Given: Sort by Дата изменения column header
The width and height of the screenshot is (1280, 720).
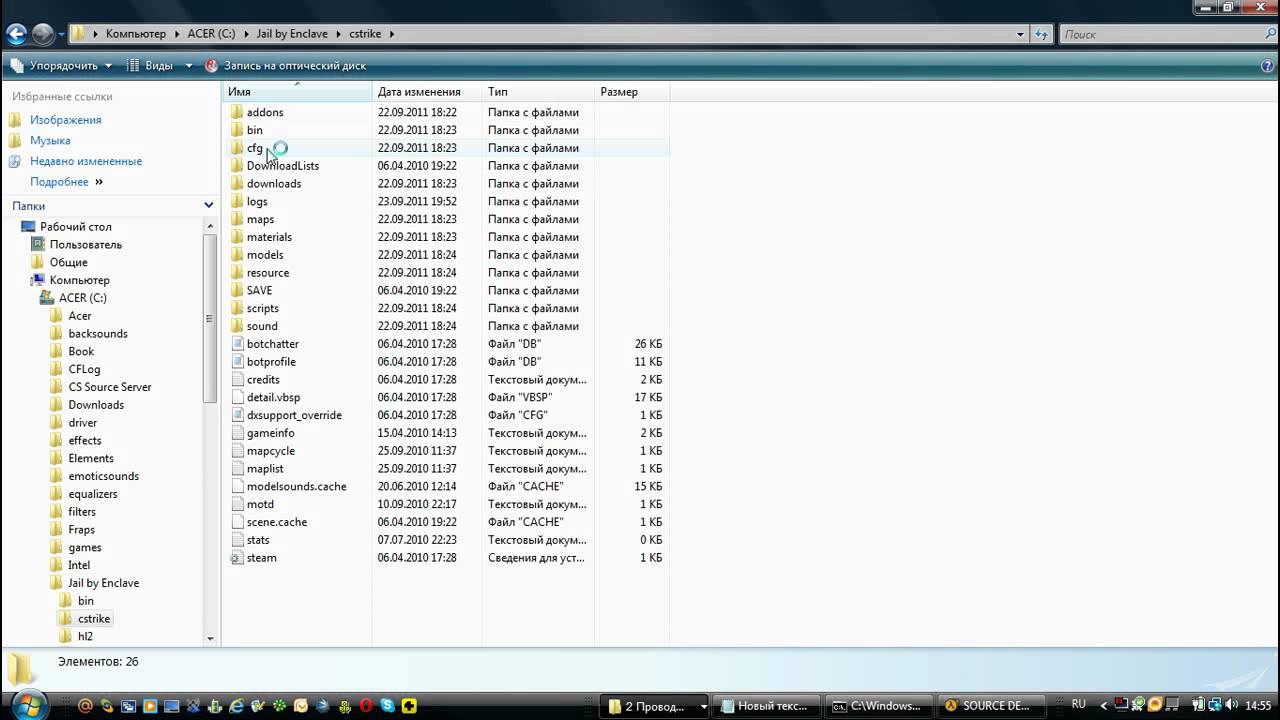Looking at the screenshot, I should click(x=428, y=92).
